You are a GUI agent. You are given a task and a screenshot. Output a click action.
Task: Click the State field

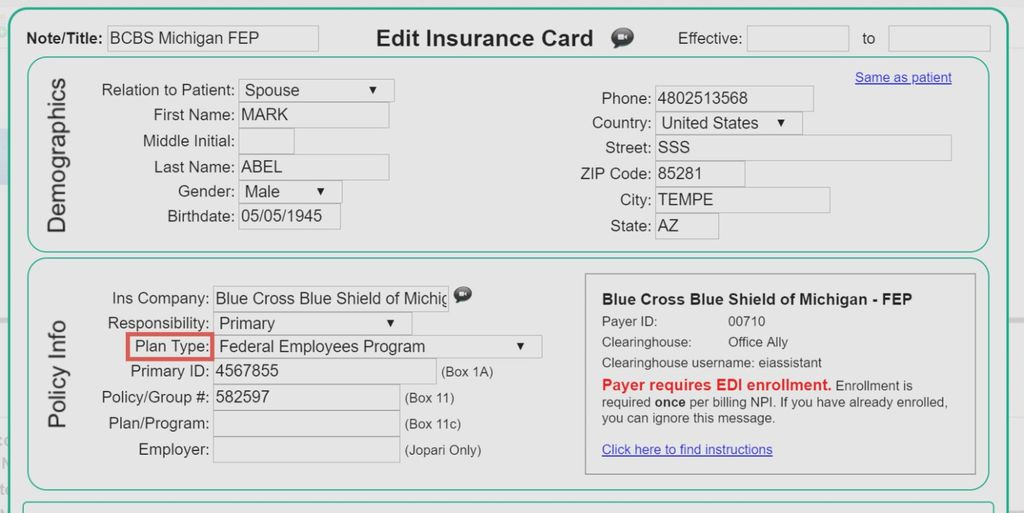click(687, 226)
